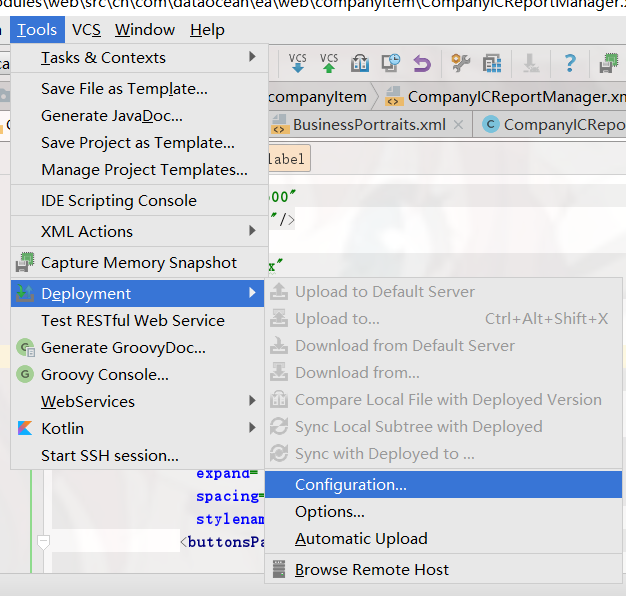Viewport: 626px width, 596px height.
Task: Open the Window menu
Action: tap(145, 30)
